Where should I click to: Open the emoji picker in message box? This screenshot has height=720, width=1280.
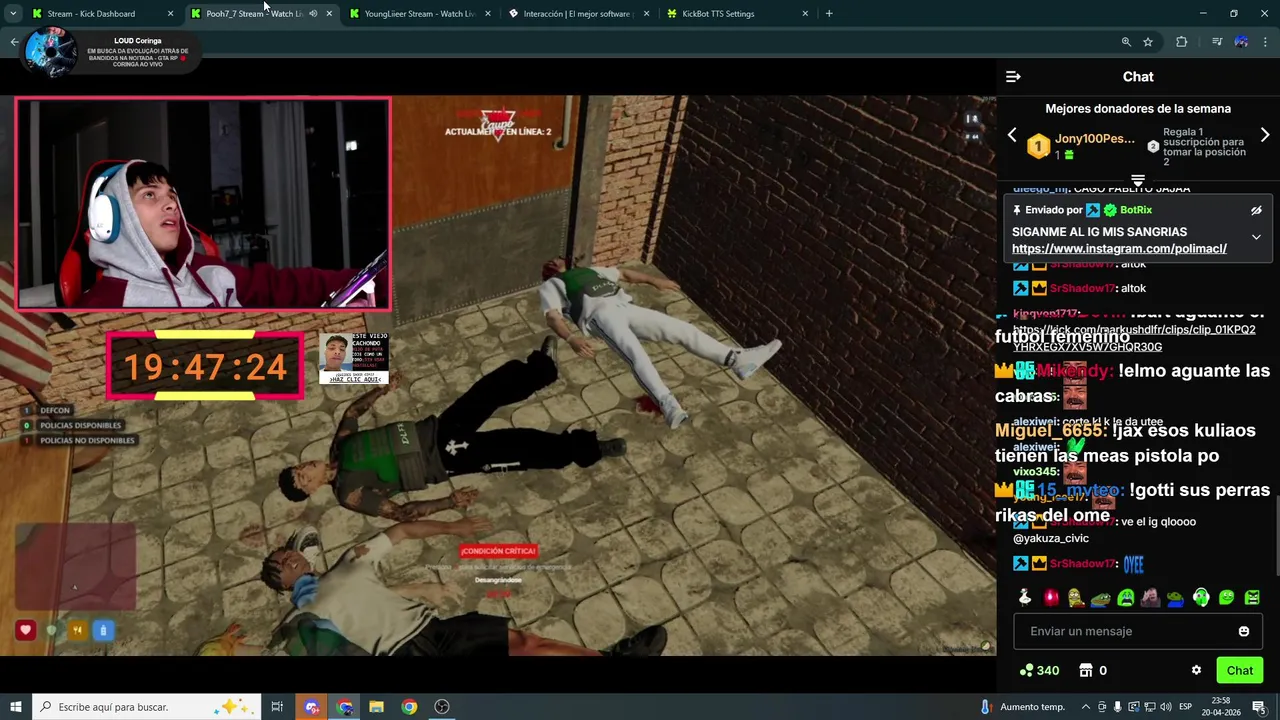click(x=1244, y=631)
